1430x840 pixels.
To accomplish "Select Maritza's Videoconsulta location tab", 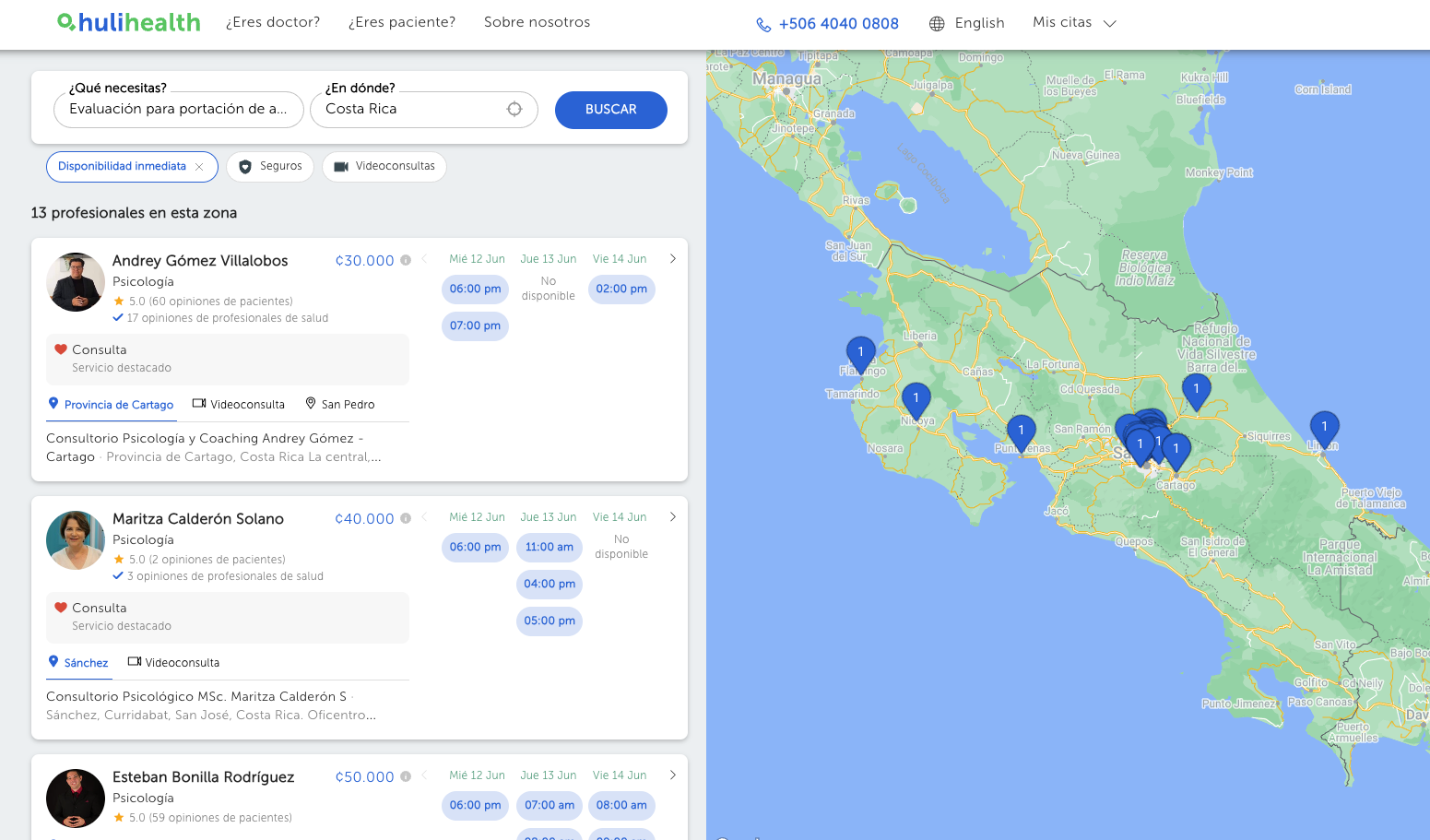I will click(173, 663).
